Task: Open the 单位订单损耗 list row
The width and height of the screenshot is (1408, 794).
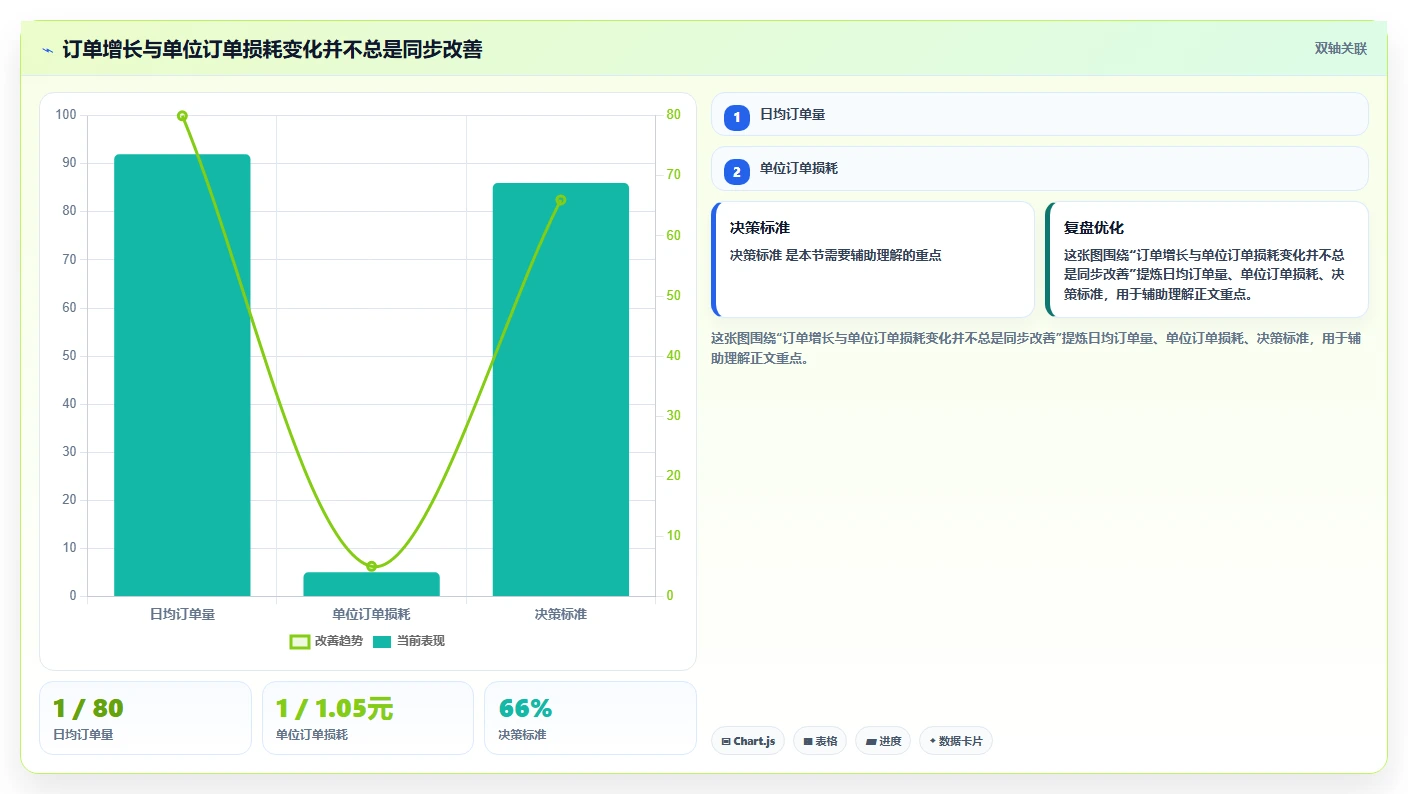Action: pos(1039,168)
